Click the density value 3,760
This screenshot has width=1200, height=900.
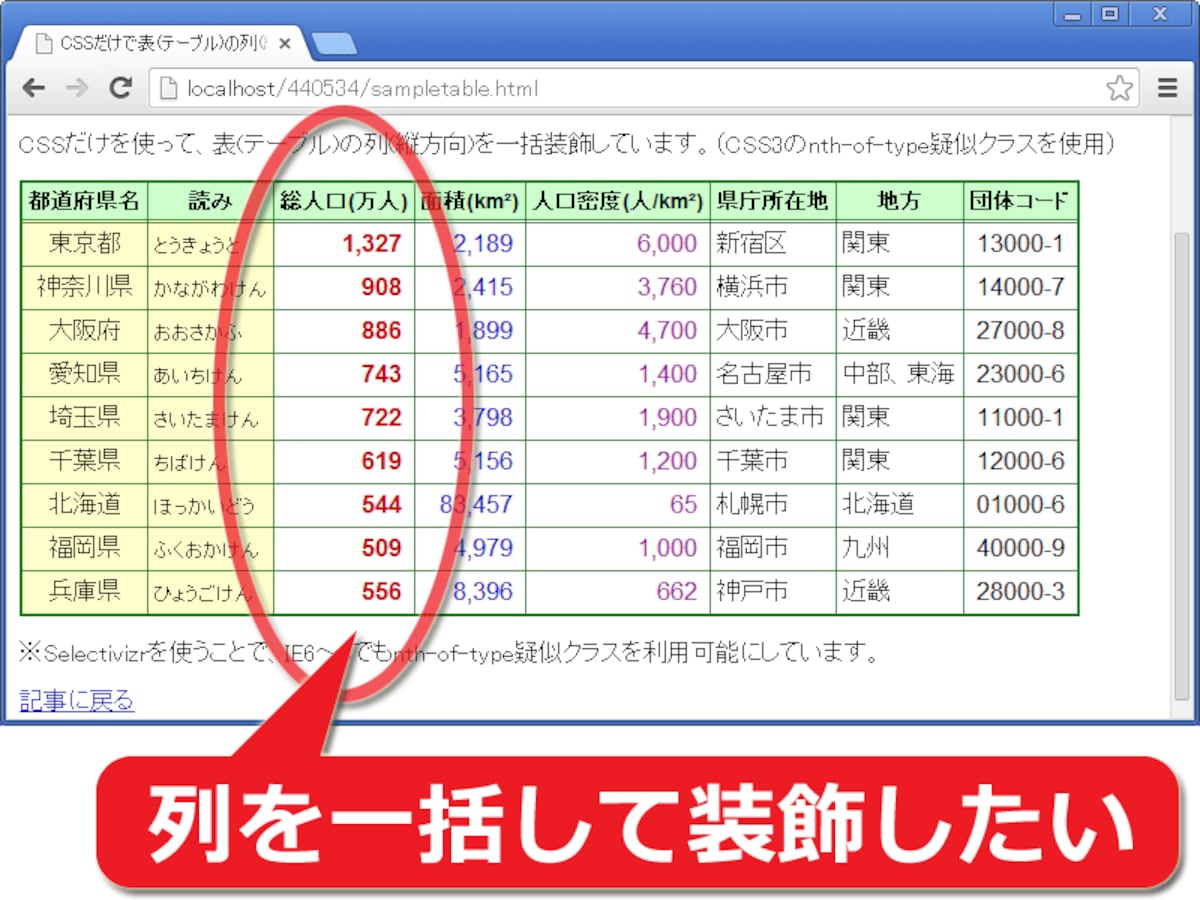(666, 287)
